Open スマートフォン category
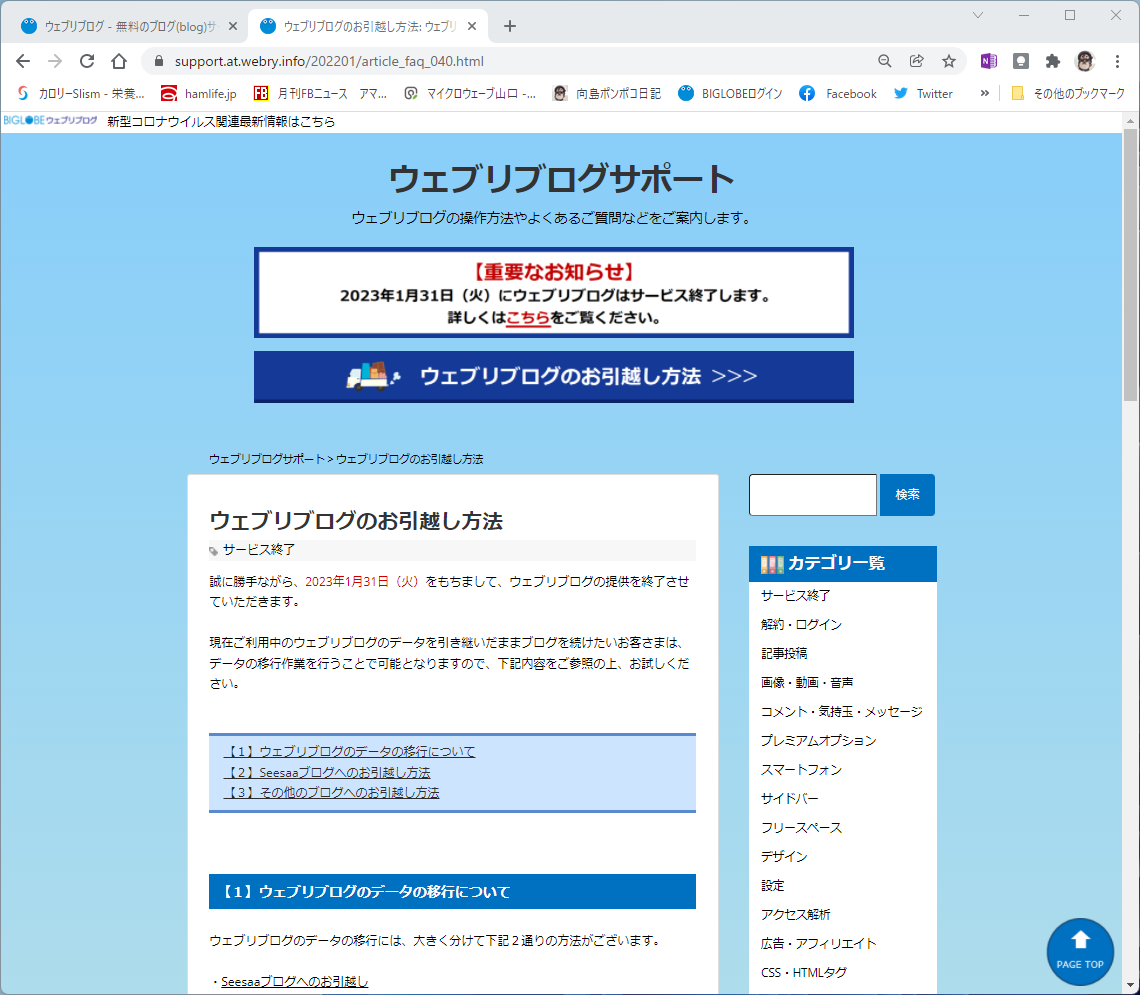Viewport: 1140px width, 995px height. point(801,770)
